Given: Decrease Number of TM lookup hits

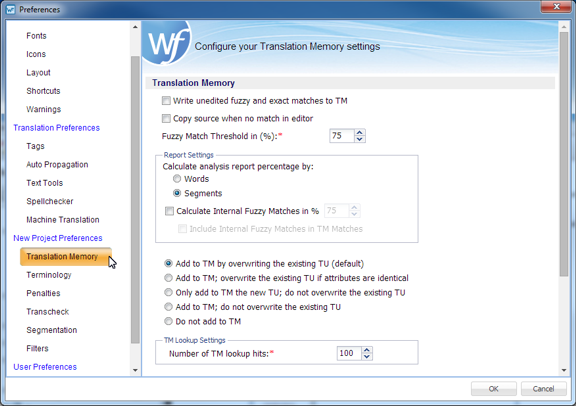Looking at the screenshot, I should click(367, 356).
